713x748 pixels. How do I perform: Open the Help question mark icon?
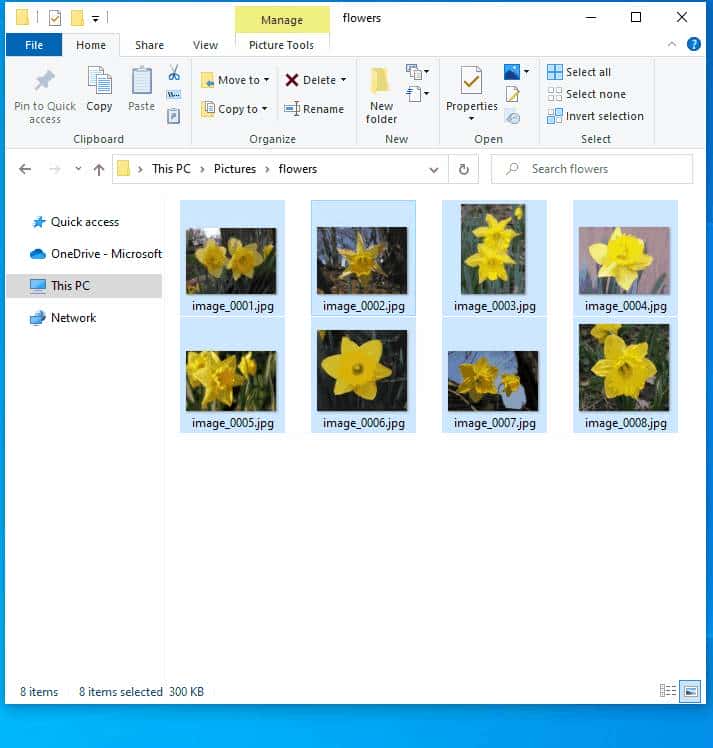click(693, 44)
